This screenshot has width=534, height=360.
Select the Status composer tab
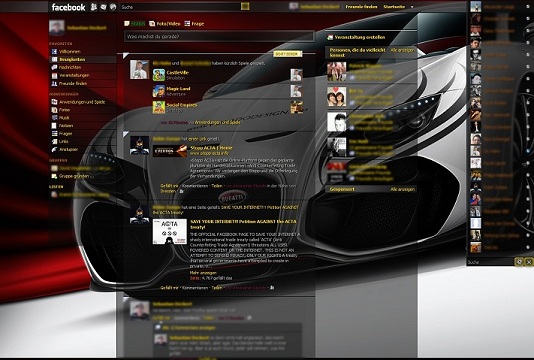135,24
